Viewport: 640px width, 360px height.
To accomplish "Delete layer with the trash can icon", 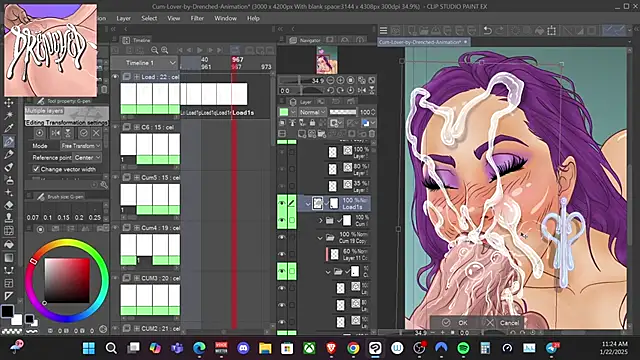I will pyautogui.click(x=372, y=134).
